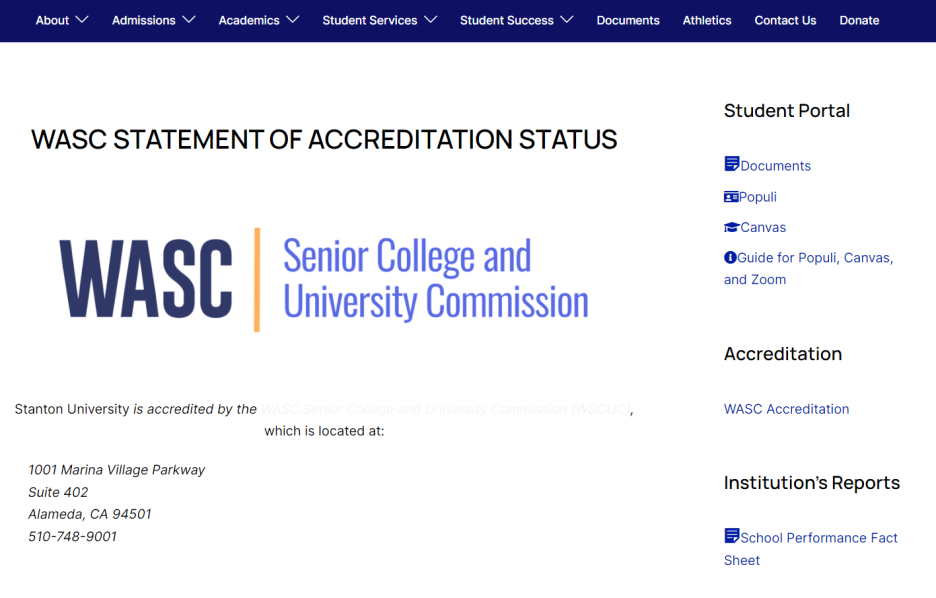Click the WASC Statement of Accreditation Status heading

click(324, 140)
